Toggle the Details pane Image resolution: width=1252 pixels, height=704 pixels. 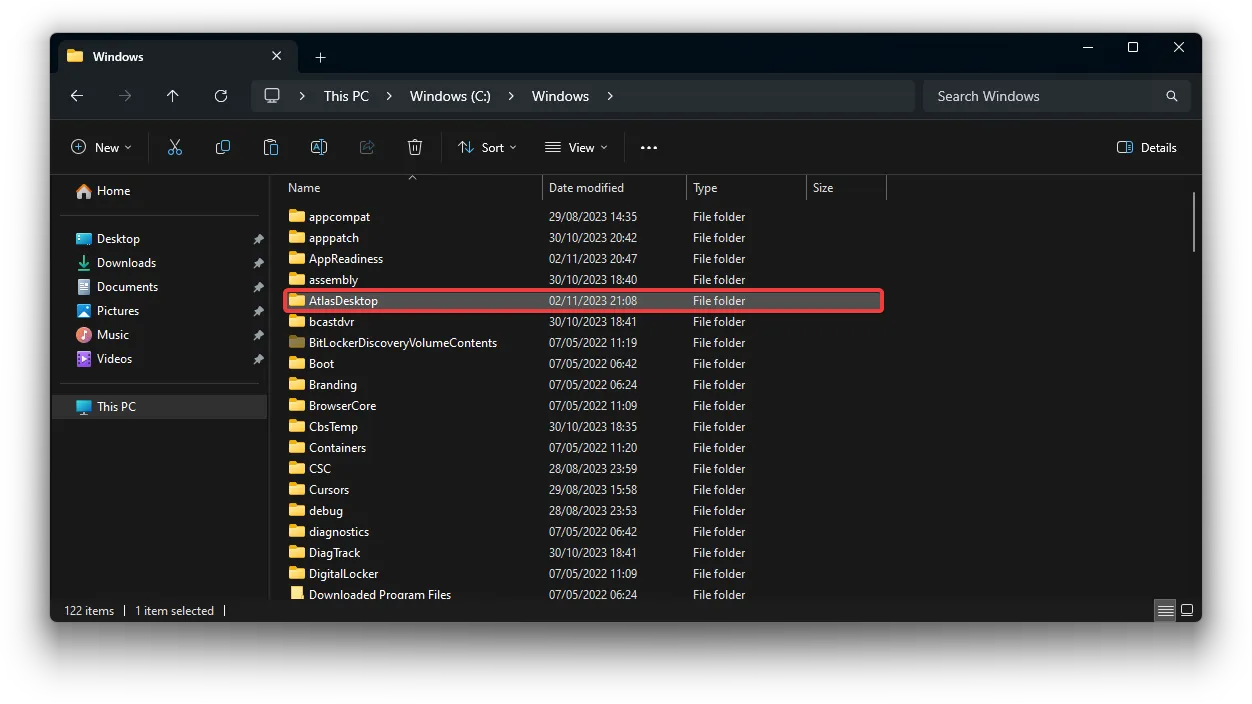pos(1146,147)
